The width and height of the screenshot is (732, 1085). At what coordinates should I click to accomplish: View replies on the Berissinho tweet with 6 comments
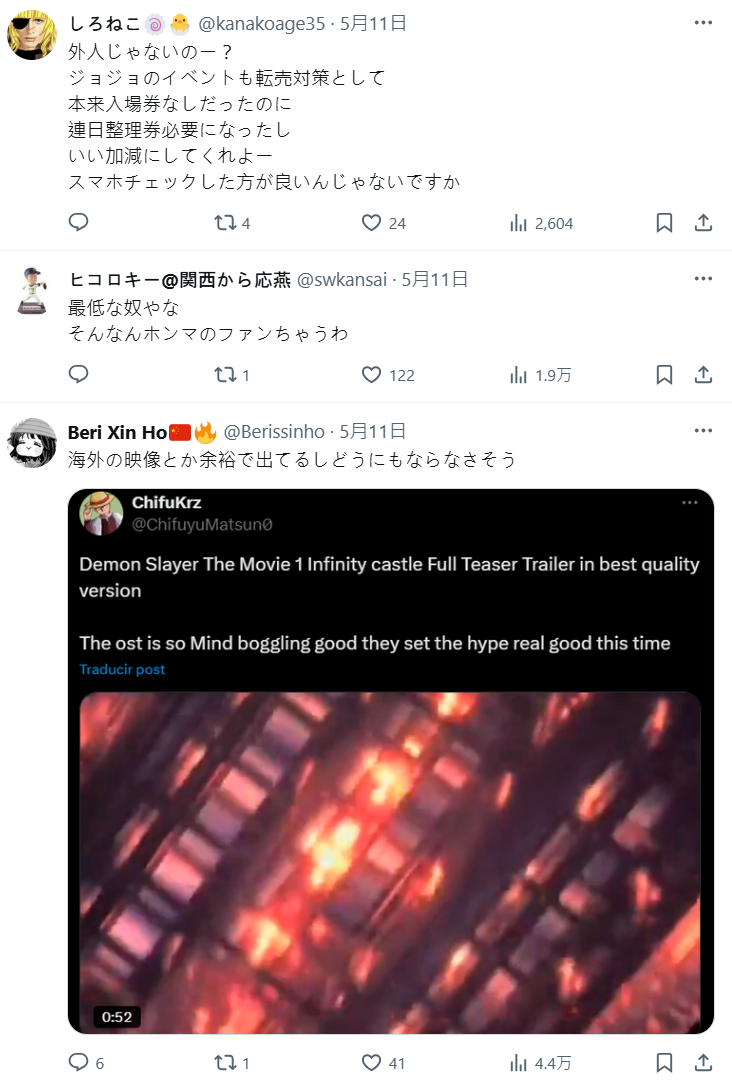(86, 1062)
